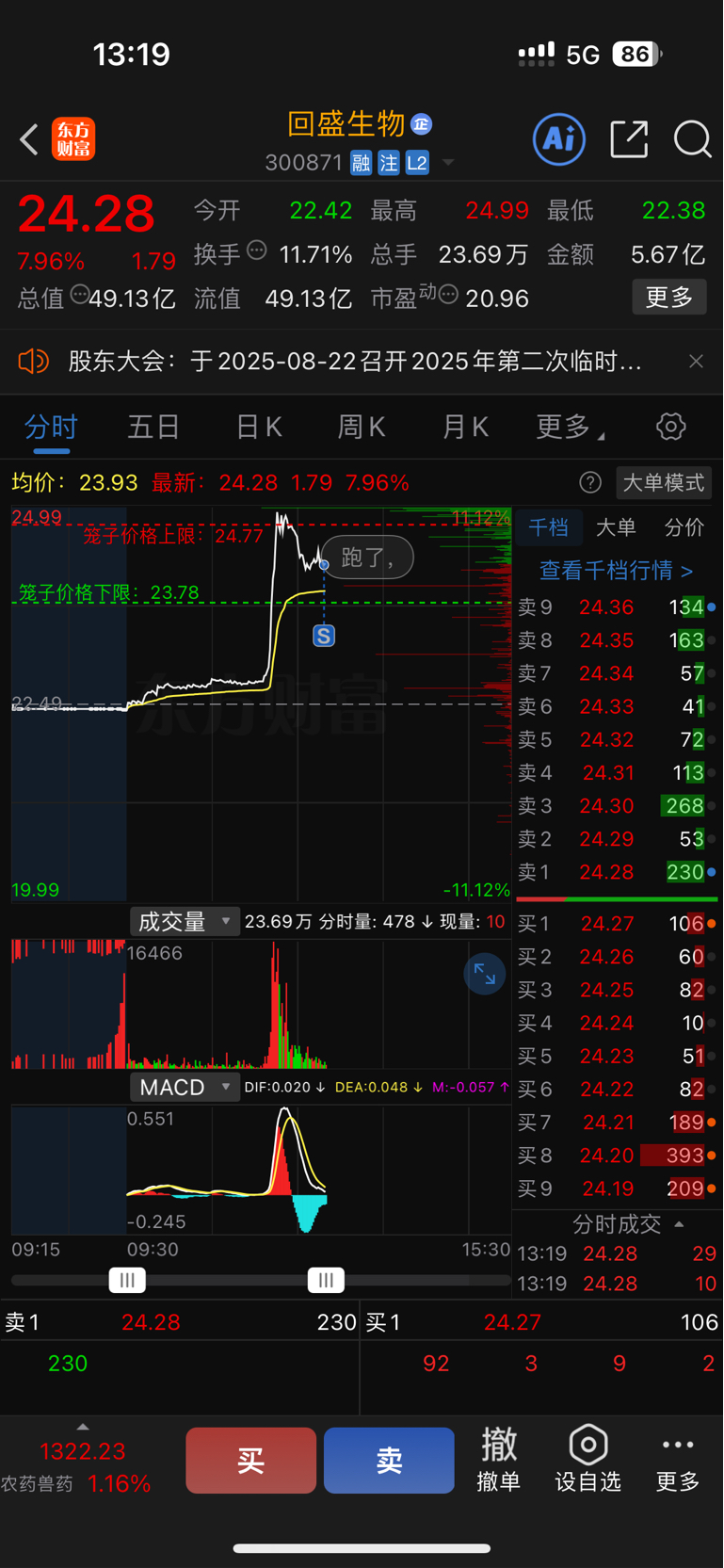Expand the 农药兽药 sector index arrow
Viewport: 724px width, 1568px height.
pos(83,1428)
